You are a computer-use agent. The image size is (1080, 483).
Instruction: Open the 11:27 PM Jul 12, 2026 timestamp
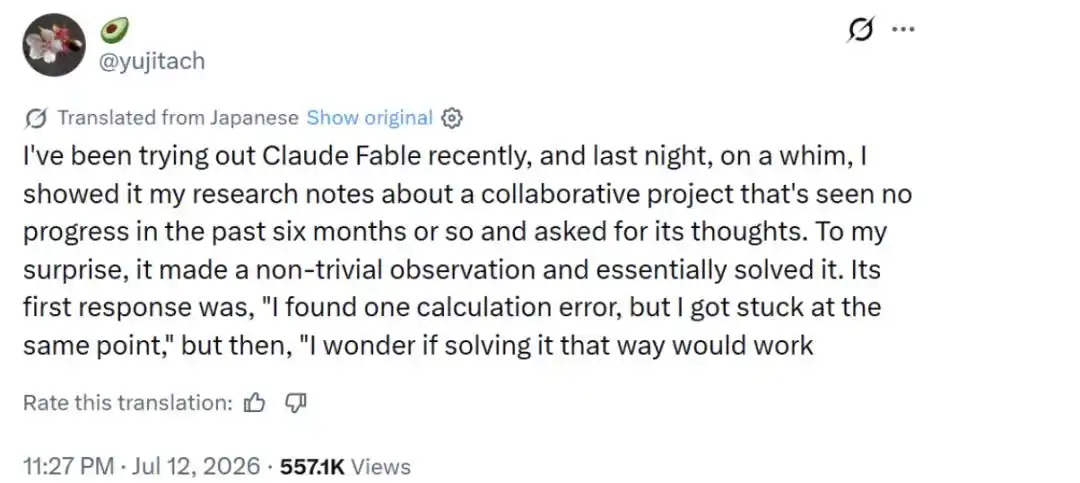[142, 466]
